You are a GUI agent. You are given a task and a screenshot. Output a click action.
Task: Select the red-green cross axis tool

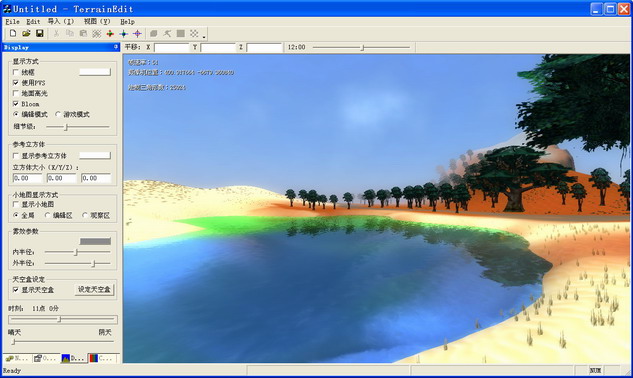click(110, 34)
